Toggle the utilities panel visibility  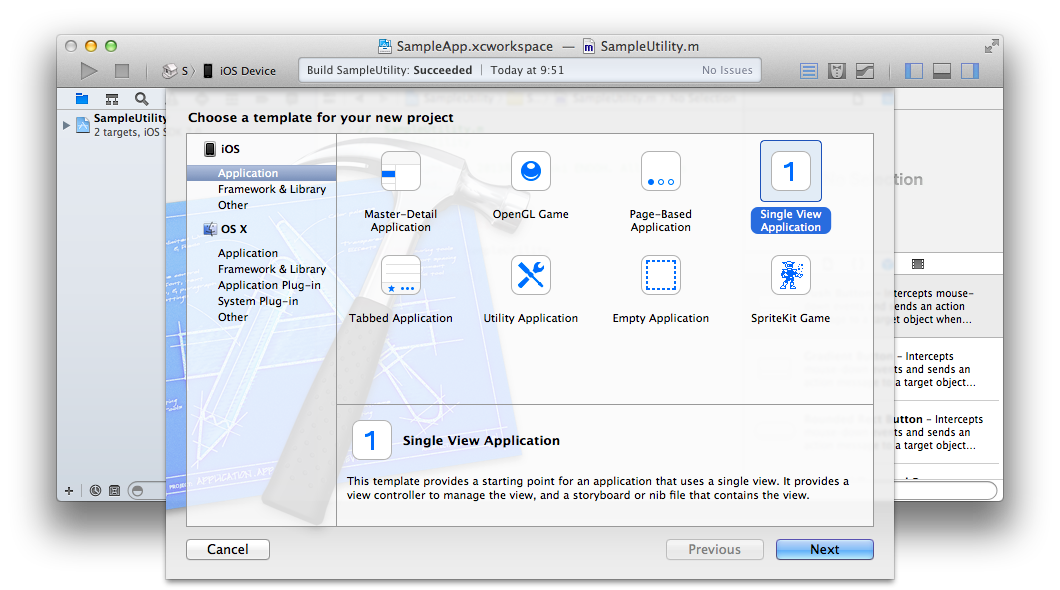pyautogui.click(x=969, y=71)
